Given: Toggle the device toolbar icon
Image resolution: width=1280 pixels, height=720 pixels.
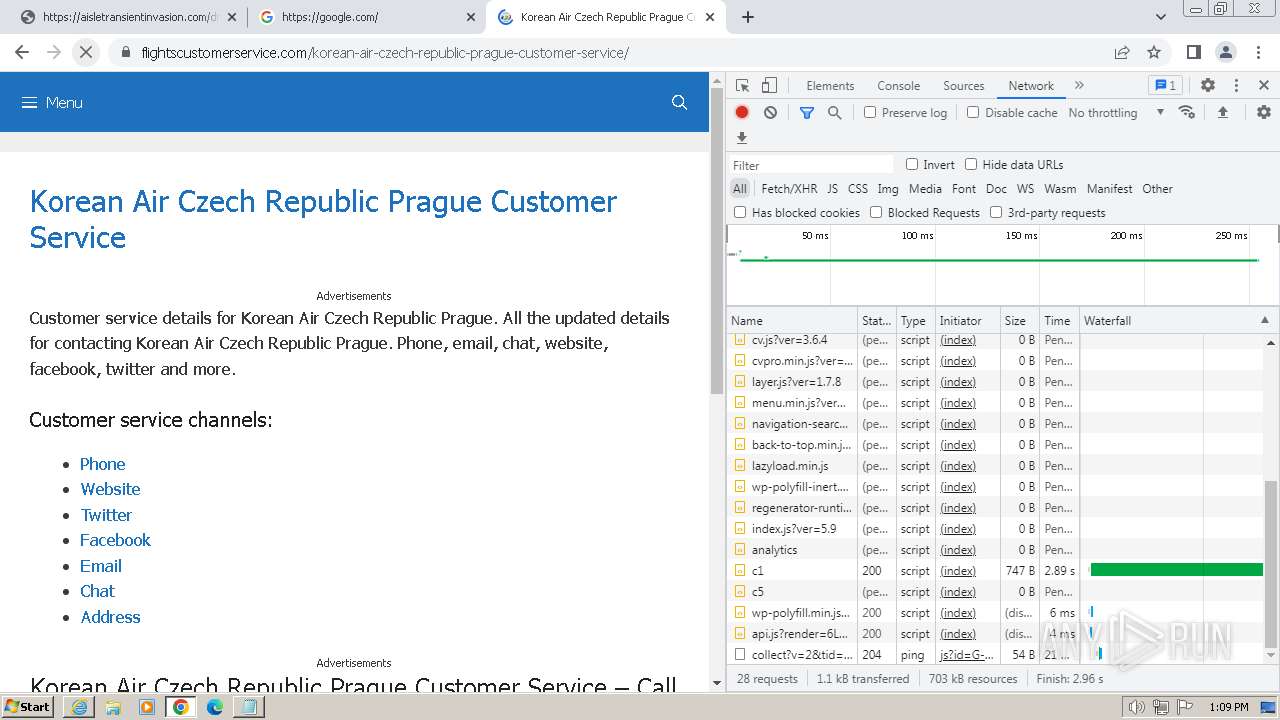Looking at the screenshot, I should pos(769,86).
